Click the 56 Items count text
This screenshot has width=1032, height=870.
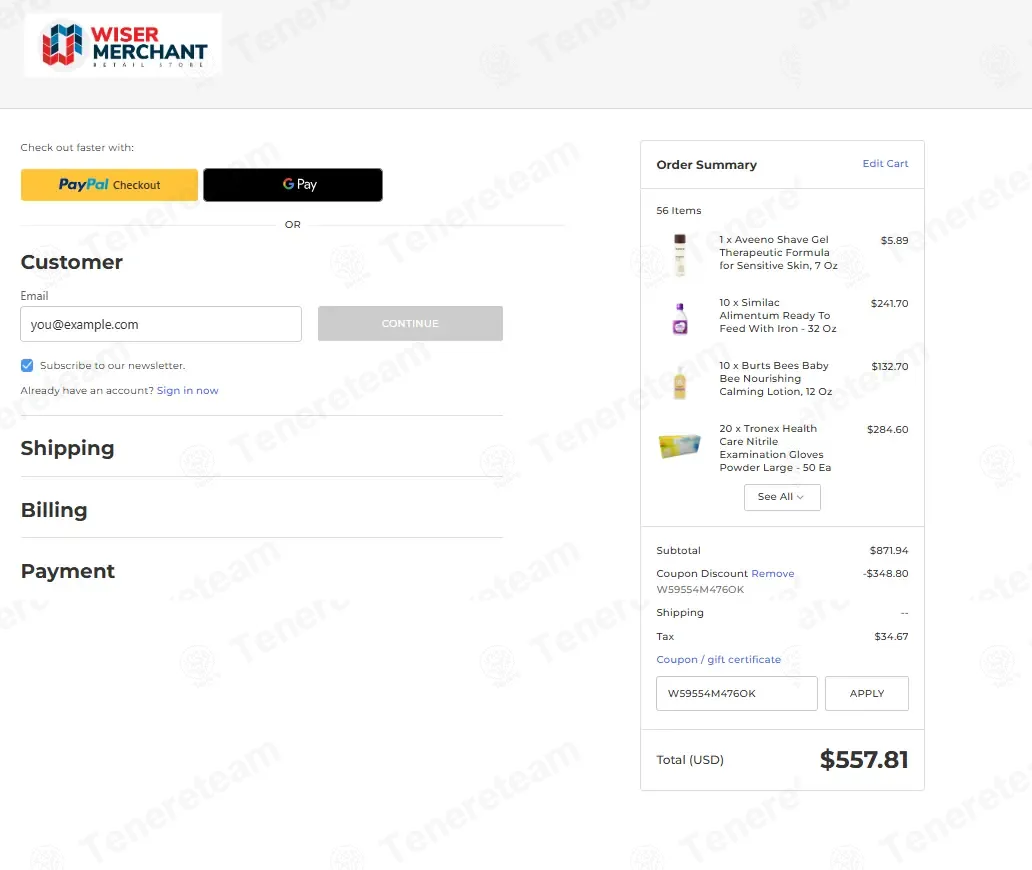(x=679, y=211)
